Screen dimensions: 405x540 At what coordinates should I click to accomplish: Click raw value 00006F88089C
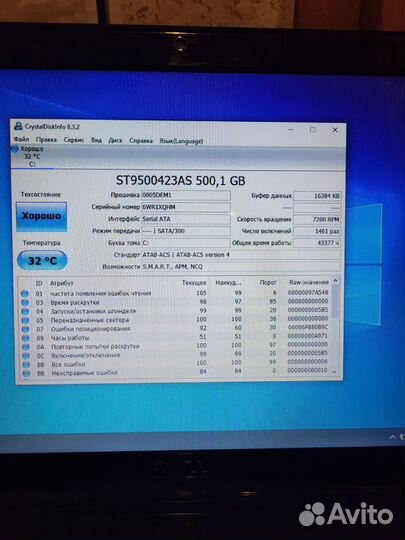(x=308, y=327)
